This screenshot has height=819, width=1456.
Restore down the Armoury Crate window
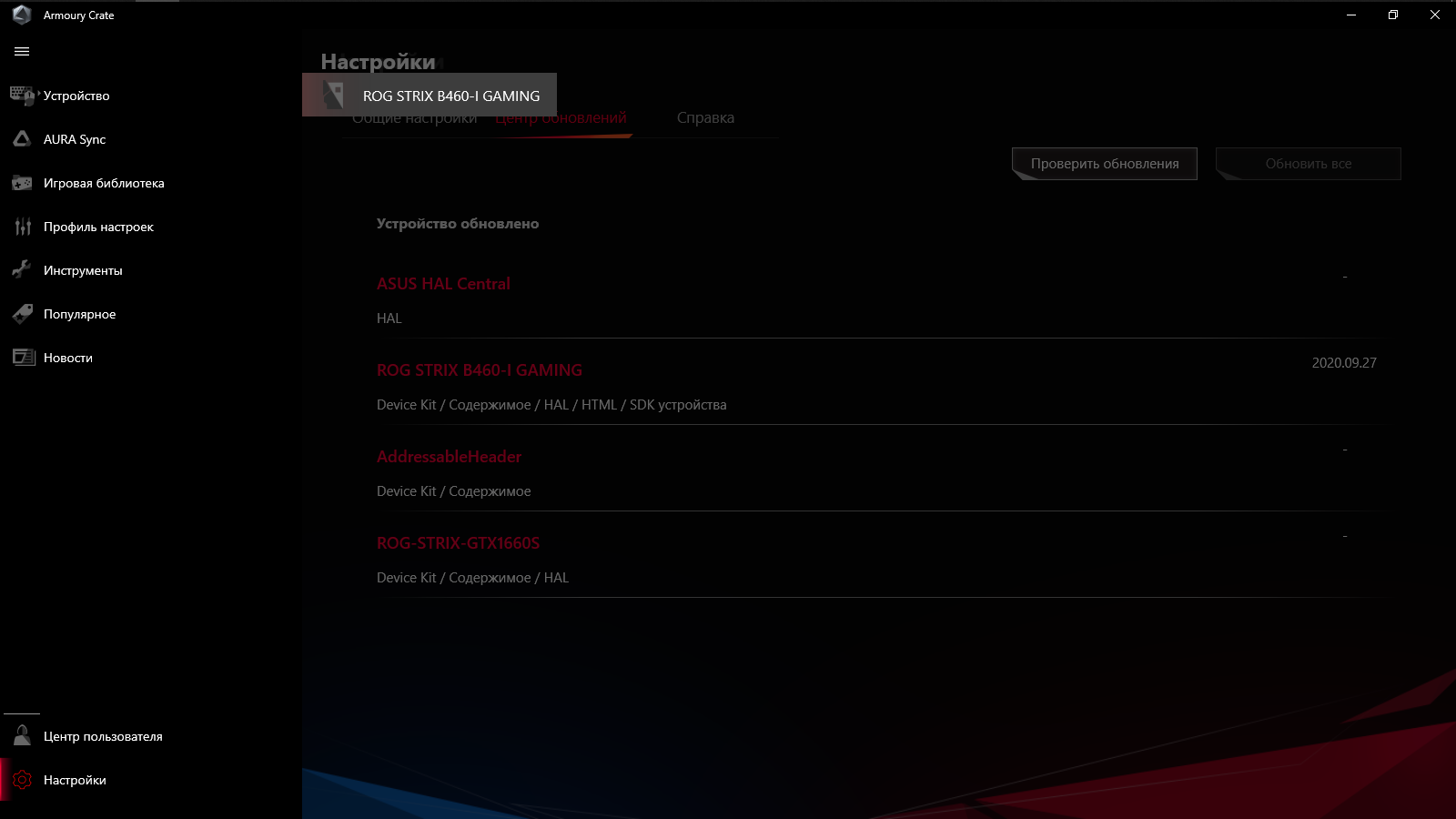pos(1393,15)
